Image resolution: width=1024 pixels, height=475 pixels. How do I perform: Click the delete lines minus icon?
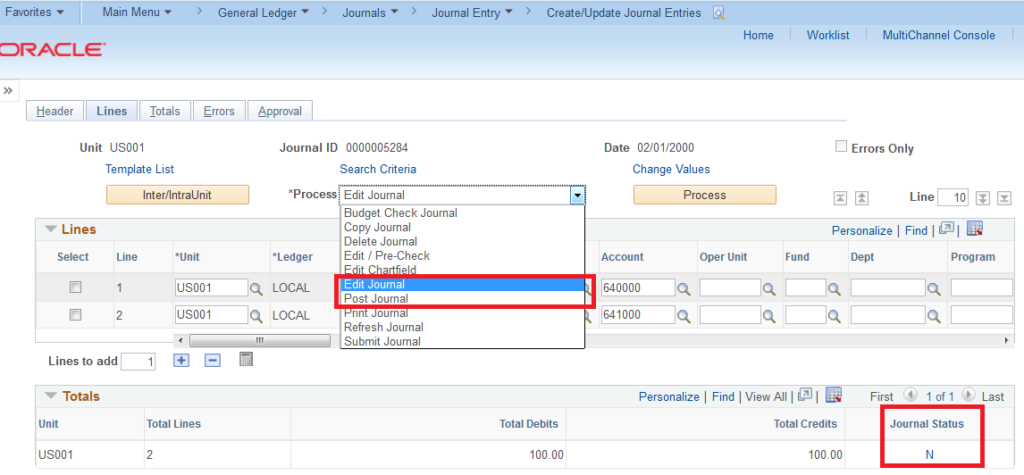coord(212,360)
